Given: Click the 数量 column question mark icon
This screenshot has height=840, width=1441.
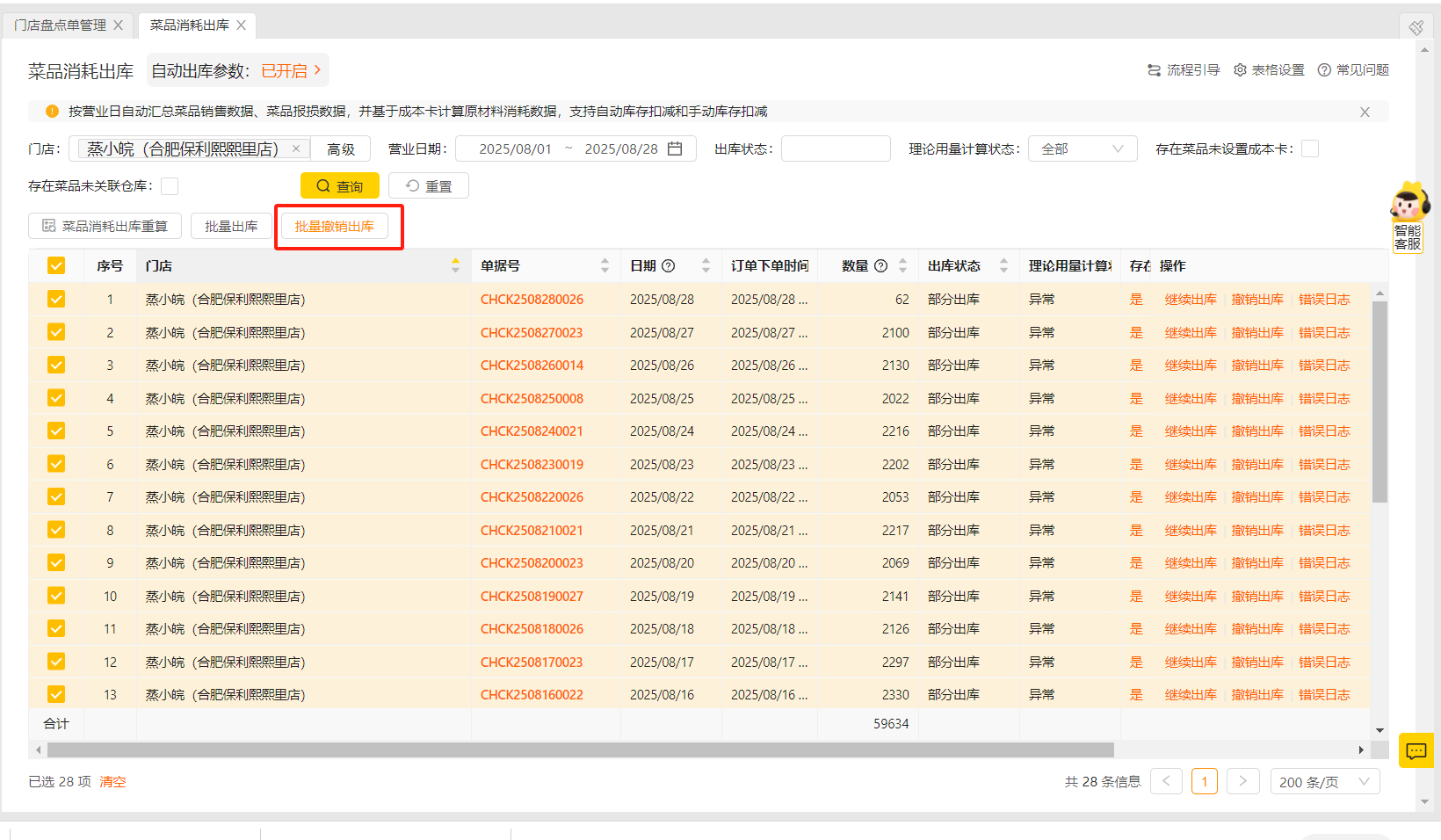Looking at the screenshot, I should pos(882,265).
